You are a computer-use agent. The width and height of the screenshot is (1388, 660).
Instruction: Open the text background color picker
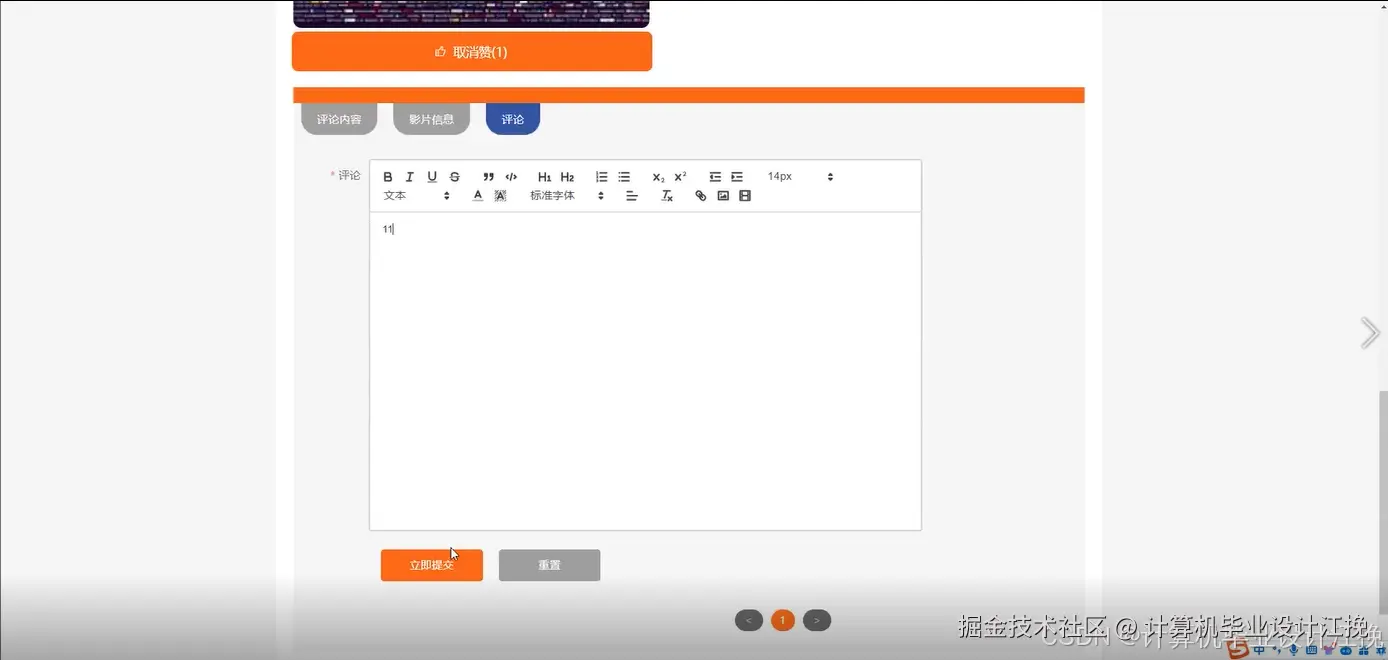(501, 196)
